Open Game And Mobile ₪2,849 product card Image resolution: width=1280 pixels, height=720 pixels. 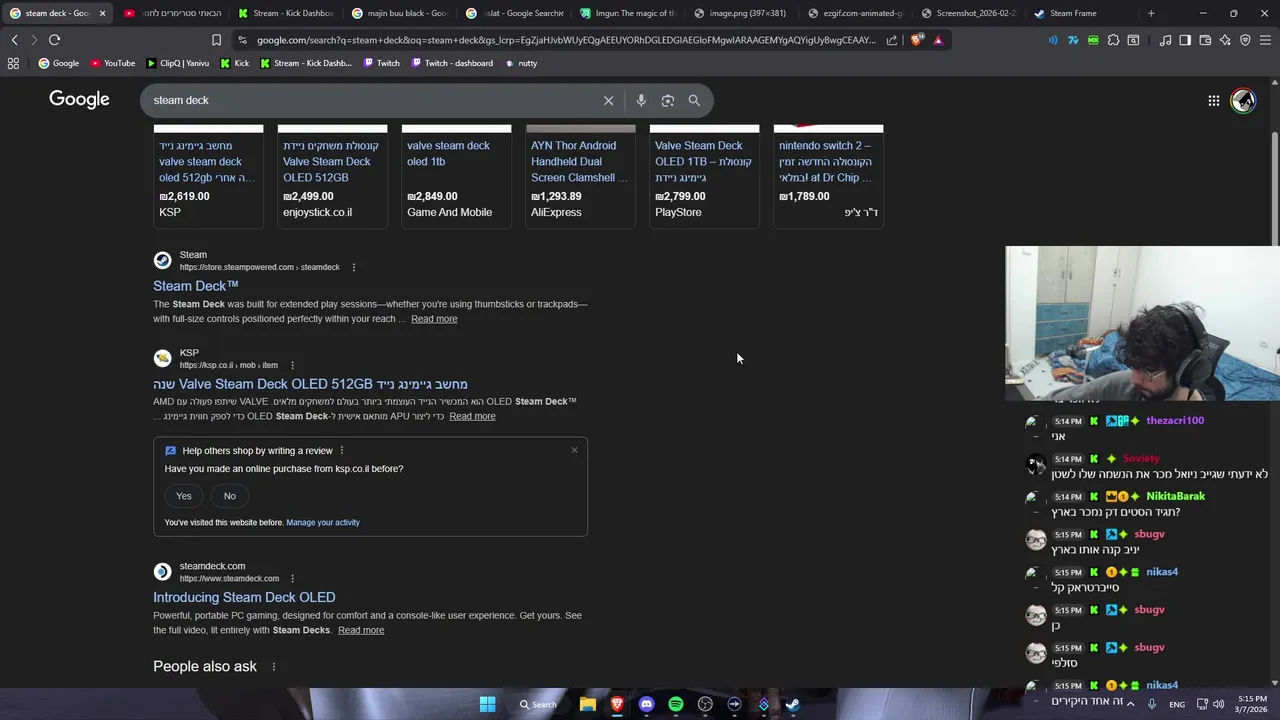pyautogui.click(x=456, y=177)
